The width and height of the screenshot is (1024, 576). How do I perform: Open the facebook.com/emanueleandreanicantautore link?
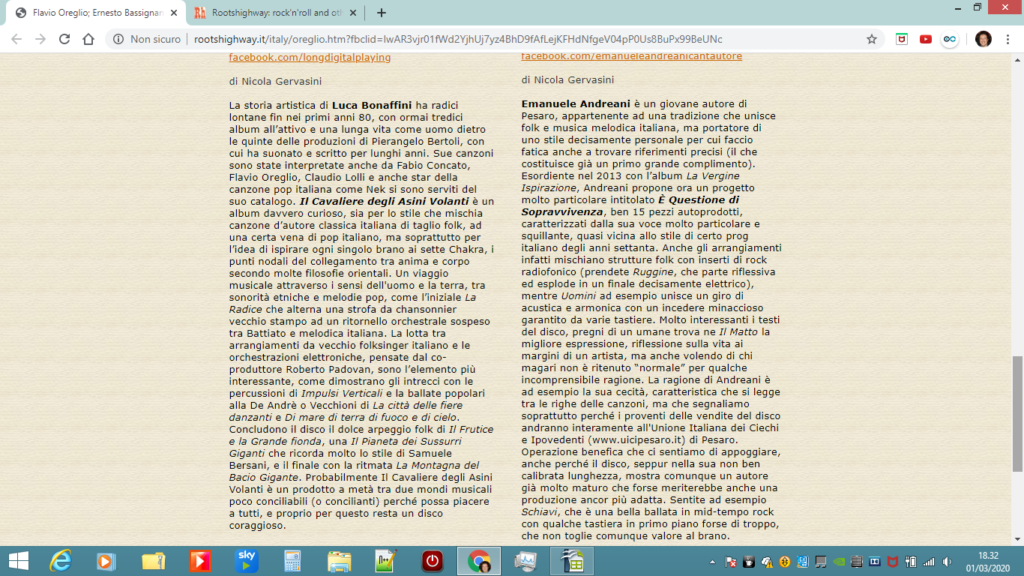click(632, 56)
